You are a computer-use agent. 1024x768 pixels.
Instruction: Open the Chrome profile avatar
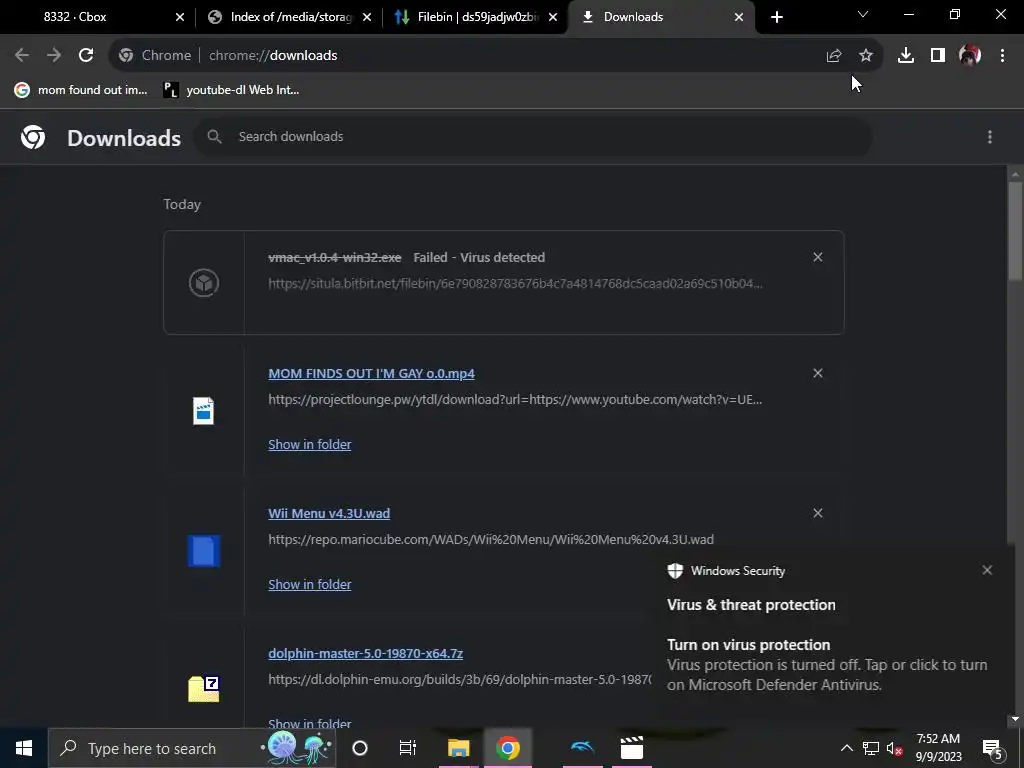click(970, 56)
